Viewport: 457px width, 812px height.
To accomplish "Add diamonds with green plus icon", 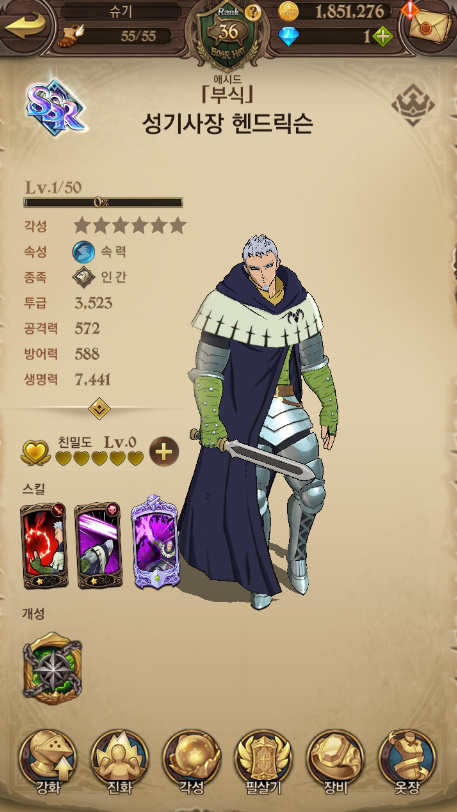I will coord(382,36).
